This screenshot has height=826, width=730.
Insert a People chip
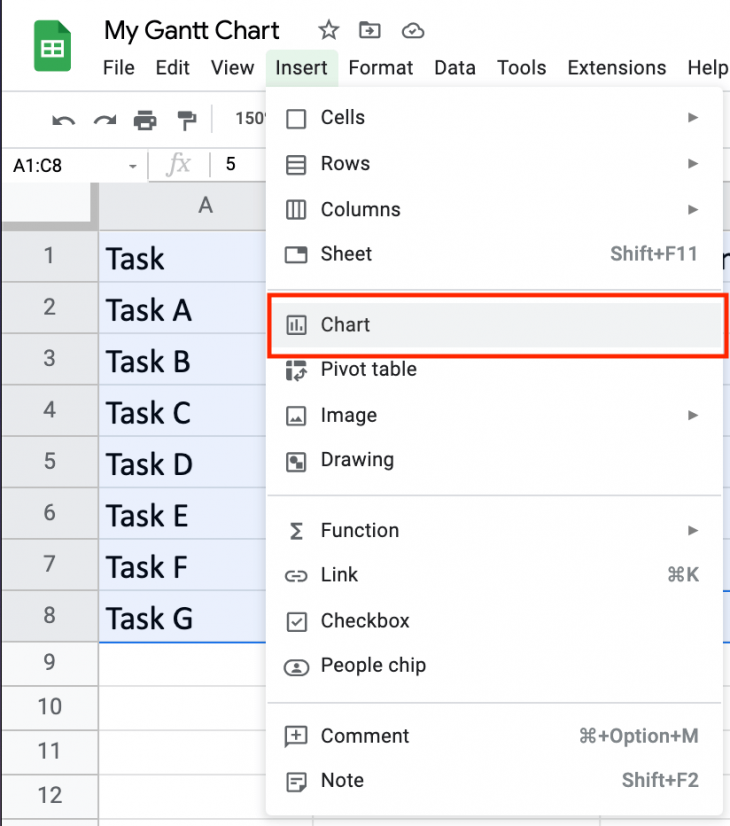pyautogui.click(x=371, y=665)
